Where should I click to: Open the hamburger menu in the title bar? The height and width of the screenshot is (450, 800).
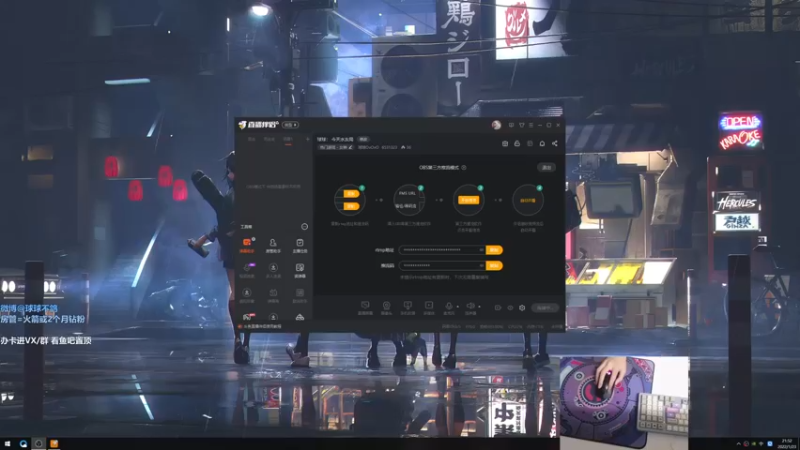click(531, 125)
